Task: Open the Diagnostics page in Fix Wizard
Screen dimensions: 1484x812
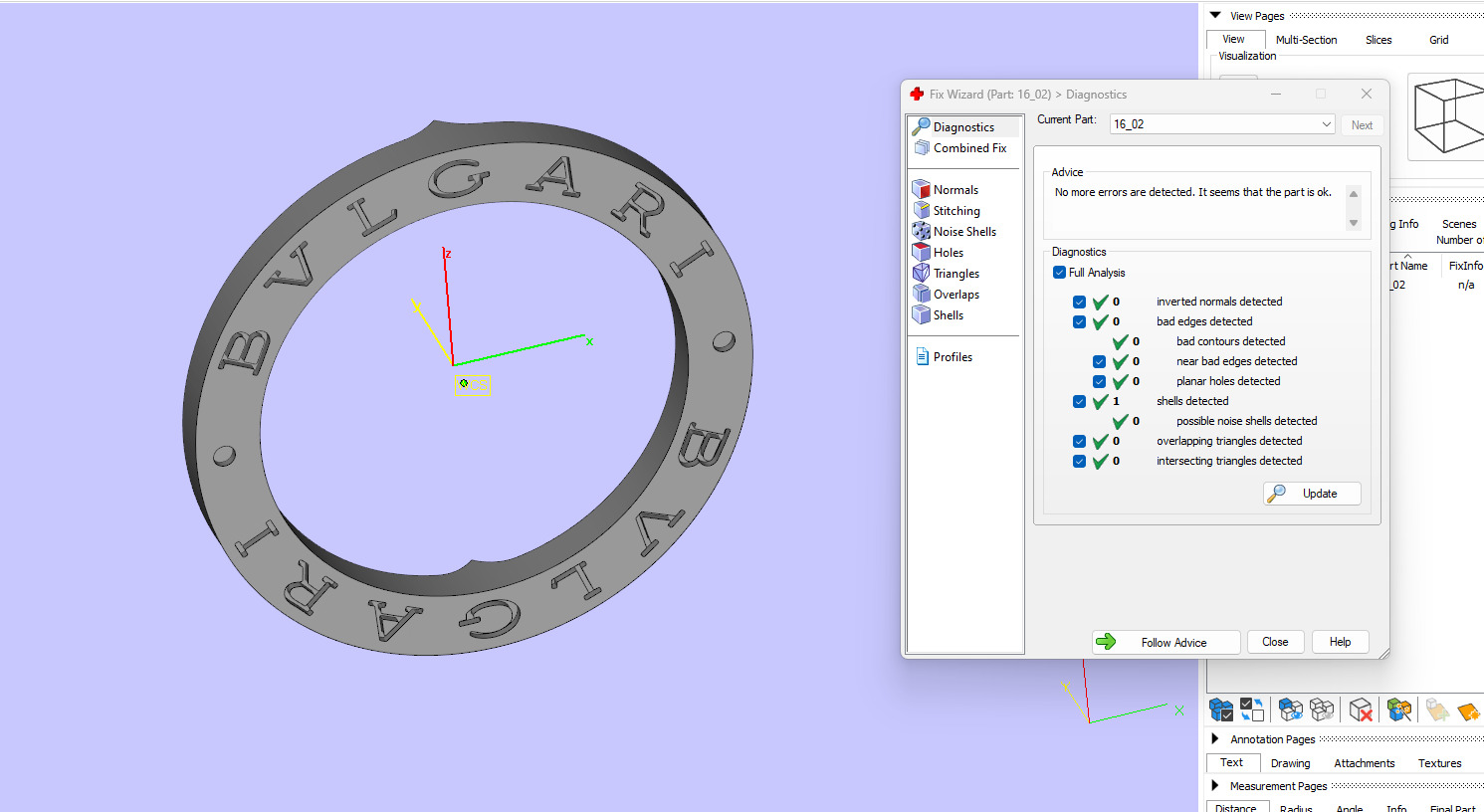Action: coord(962,127)
